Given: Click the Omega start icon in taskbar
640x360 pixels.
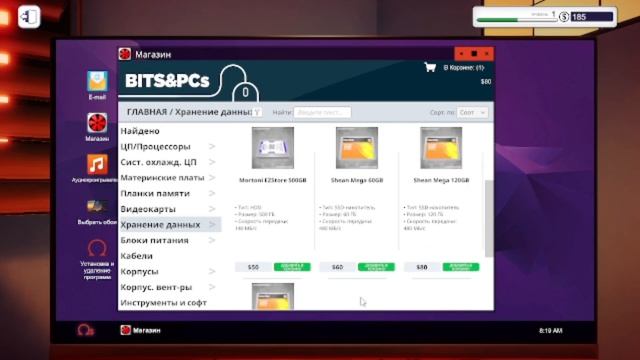Looking at the screenshot, I should click(86, 330).
